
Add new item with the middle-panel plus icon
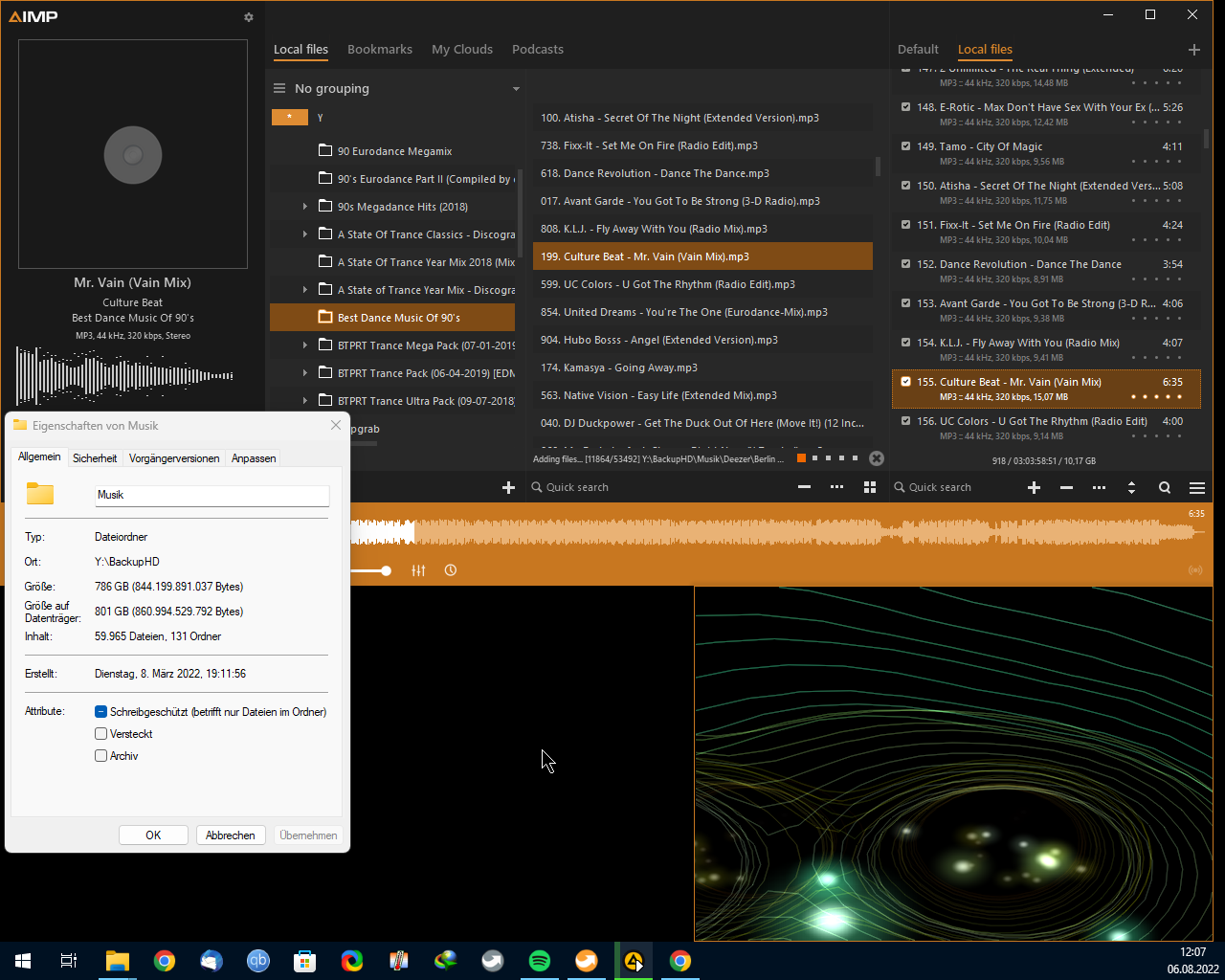tap(508, 487)
